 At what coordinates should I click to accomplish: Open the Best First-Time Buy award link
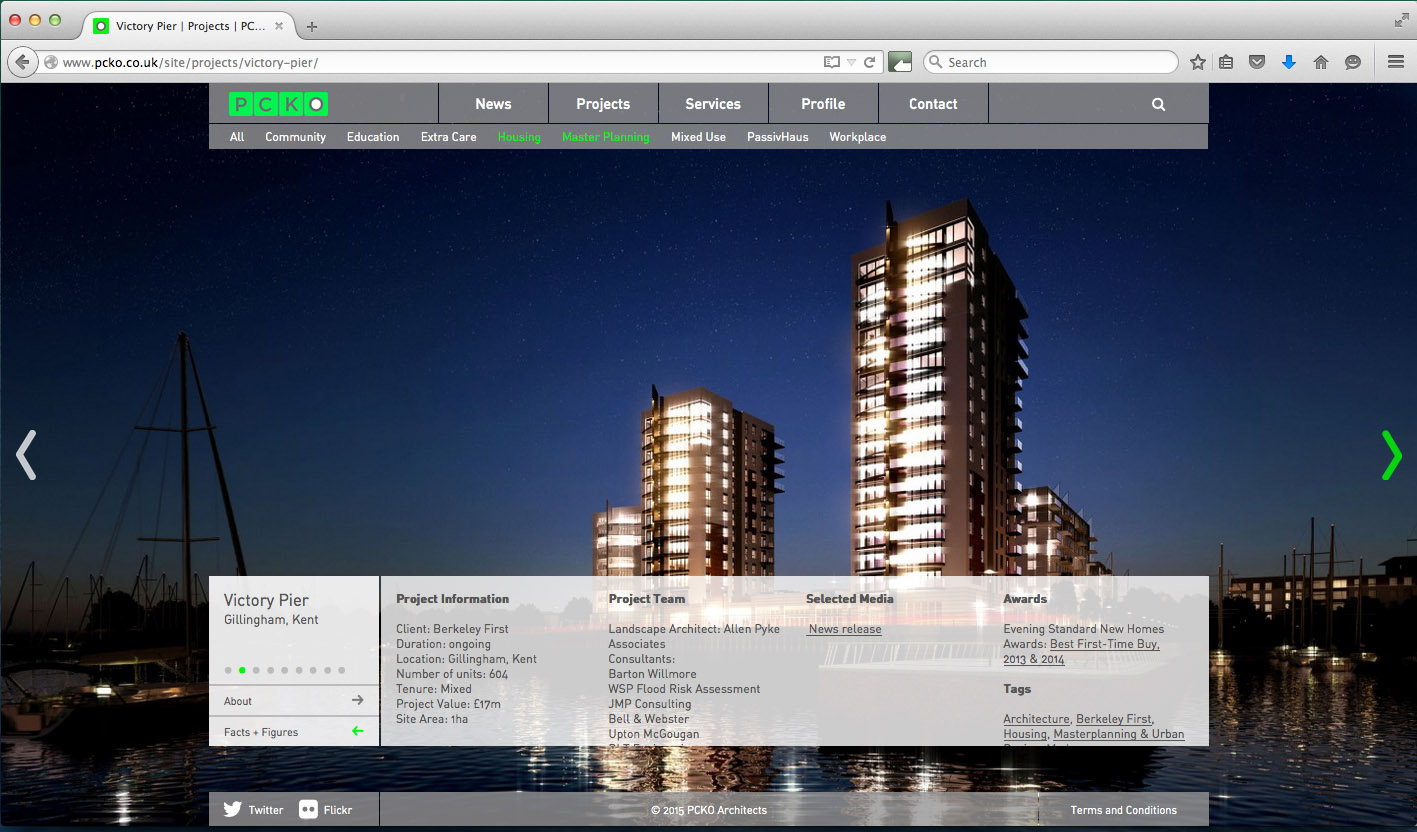click(1104, 644)
